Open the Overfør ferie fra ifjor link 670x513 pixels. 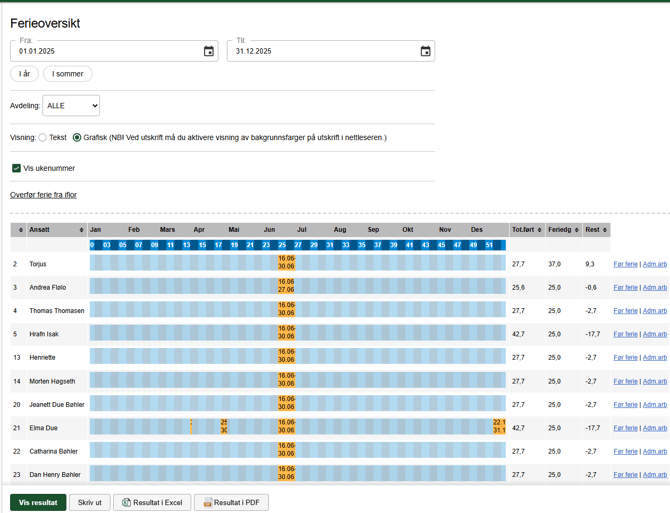[x=43, y=195]
